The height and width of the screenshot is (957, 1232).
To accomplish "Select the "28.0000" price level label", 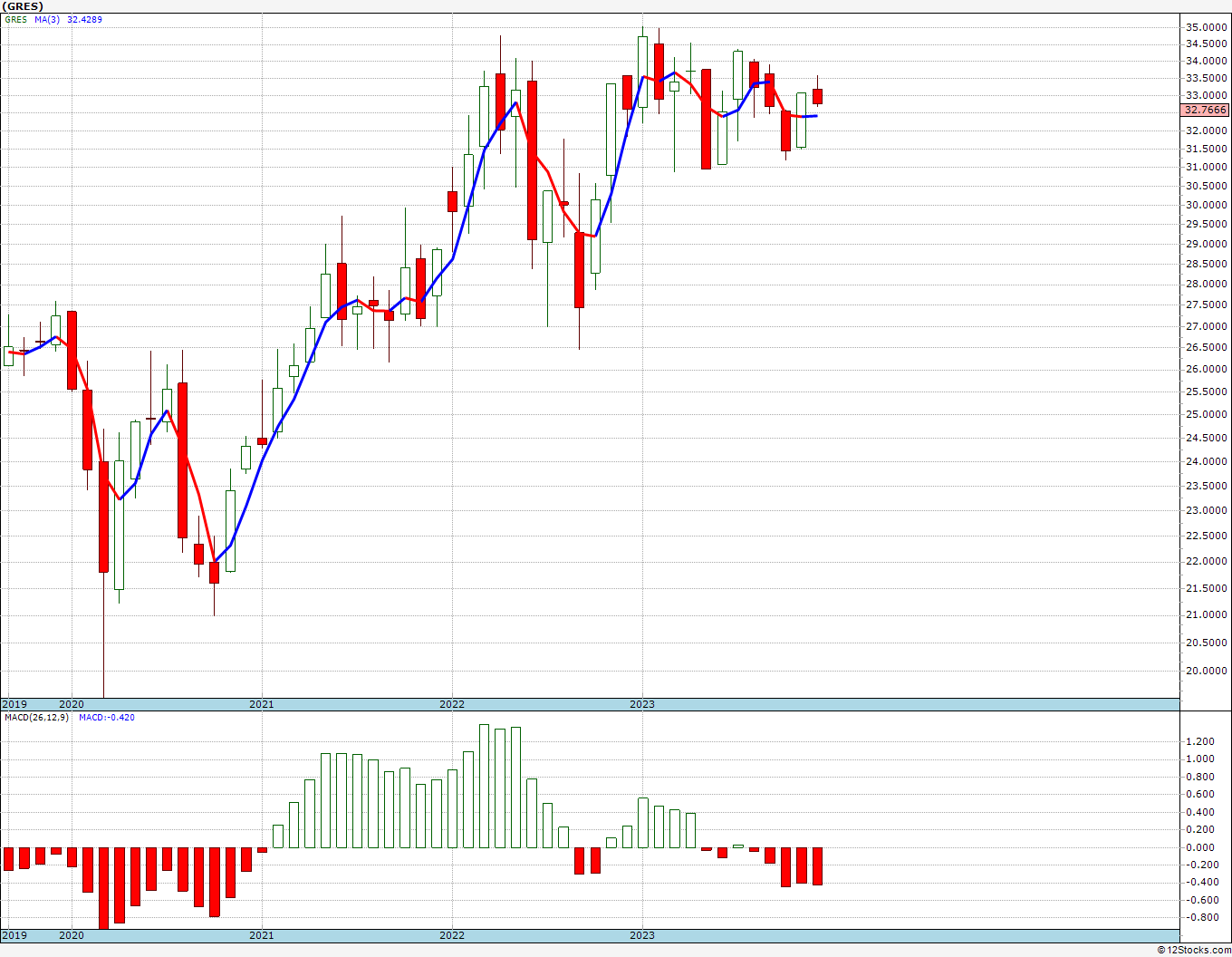I will pos(1207,285).
